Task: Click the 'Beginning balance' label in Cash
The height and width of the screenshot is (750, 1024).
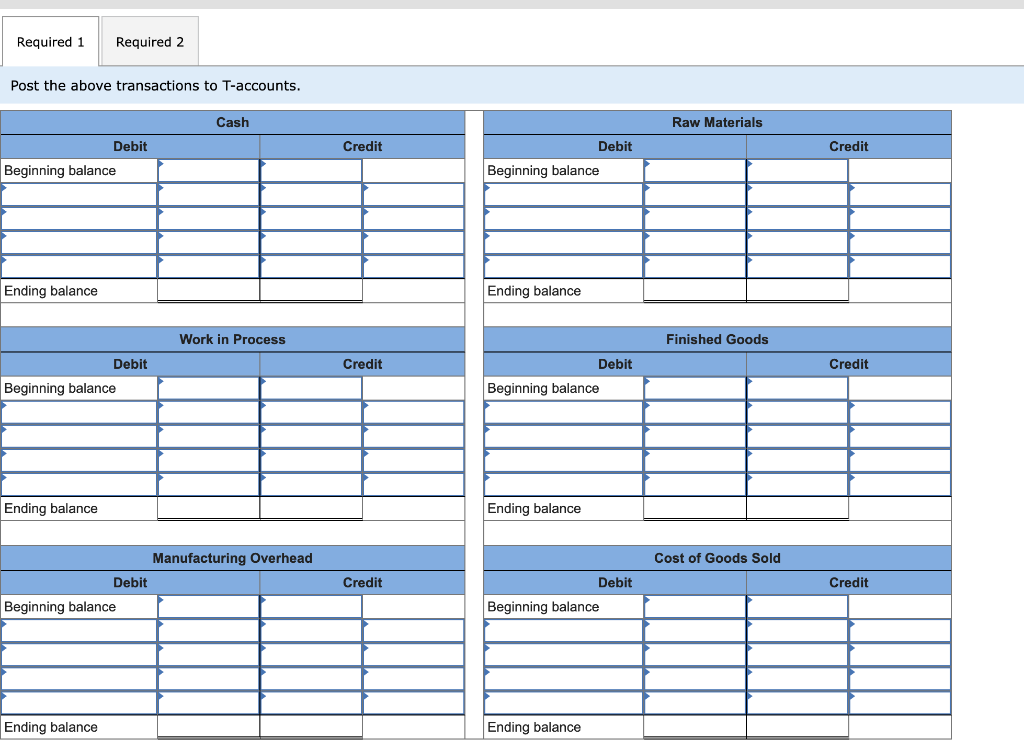Action: point(60,171)
